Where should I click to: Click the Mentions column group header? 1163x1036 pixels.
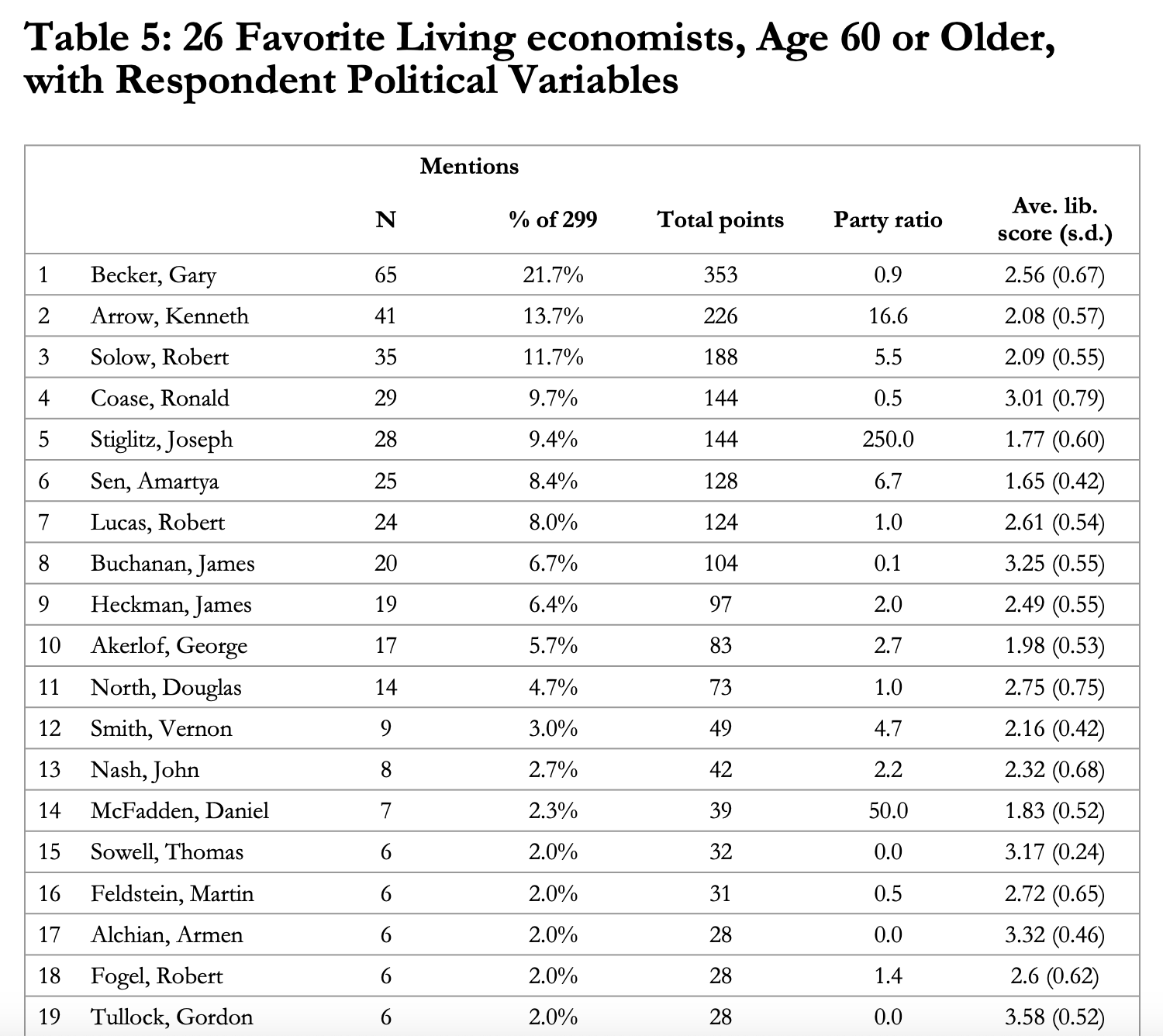tap(469, 166)
